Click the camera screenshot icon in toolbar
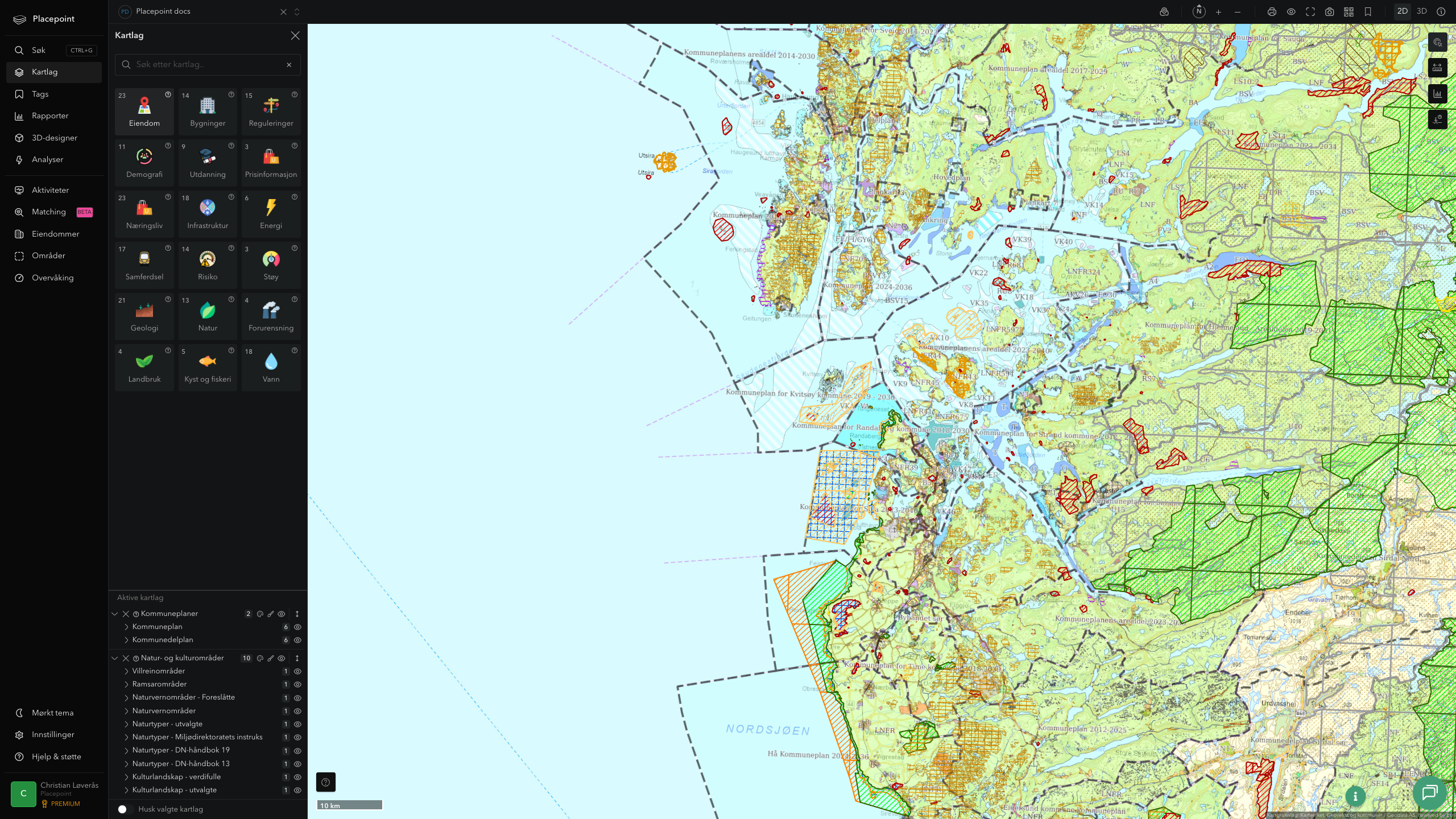This screenshot has width=1456, height=819. [1329, 12]
